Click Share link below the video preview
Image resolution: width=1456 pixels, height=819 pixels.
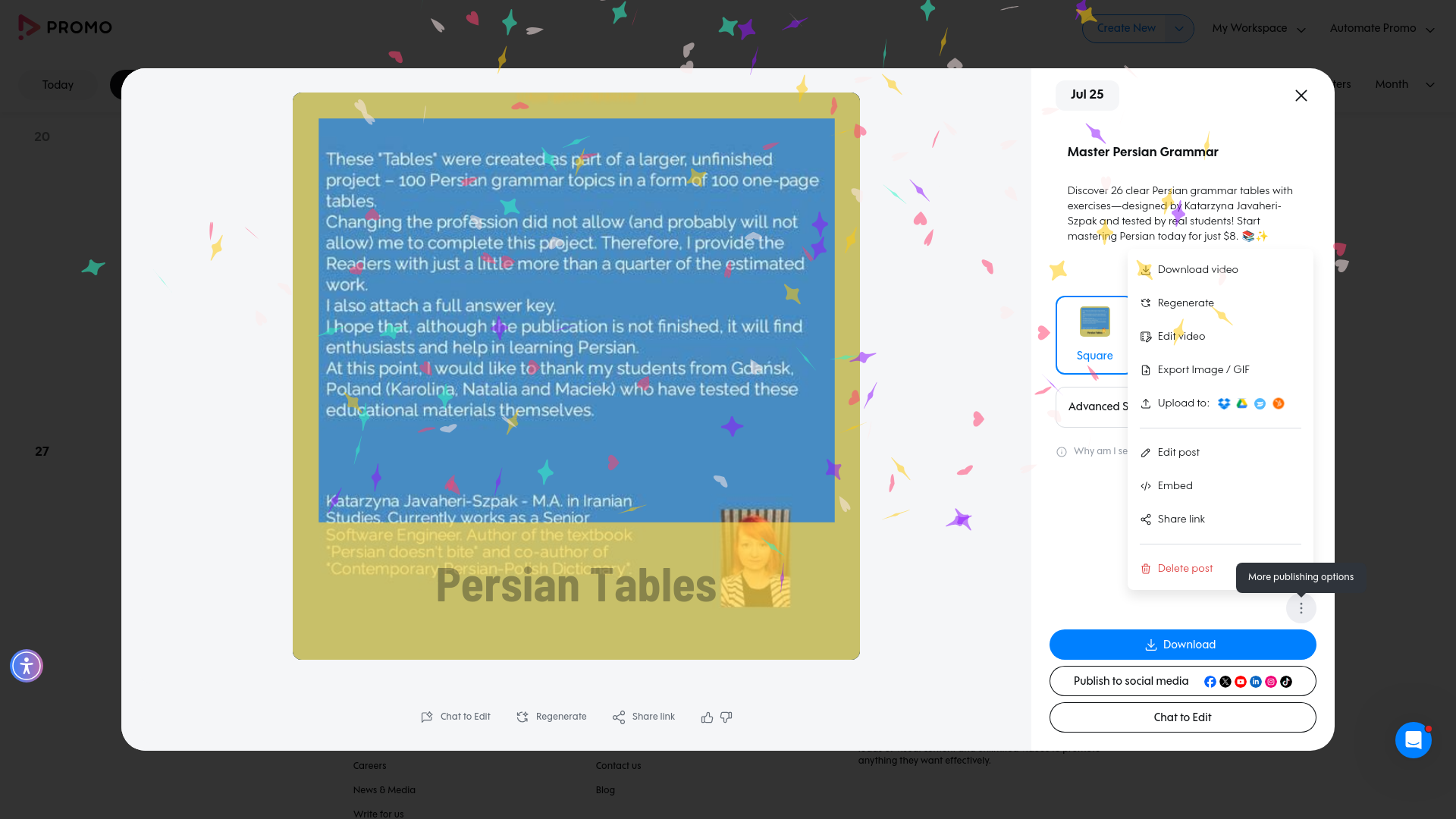click(x=644, y=717)
